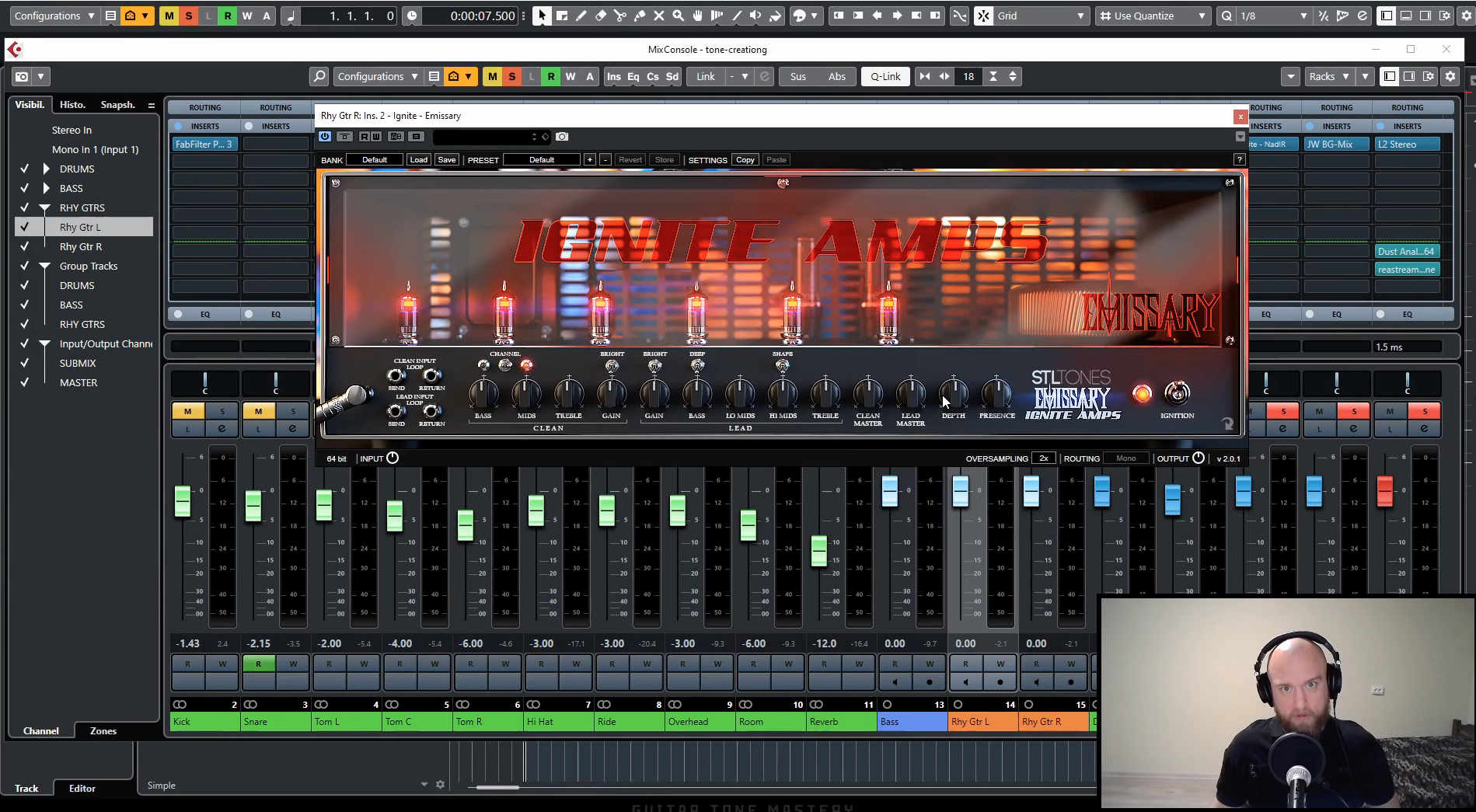Open MixConsole setup gear icon
The image size is (1476, 812).
(1450, 76)
